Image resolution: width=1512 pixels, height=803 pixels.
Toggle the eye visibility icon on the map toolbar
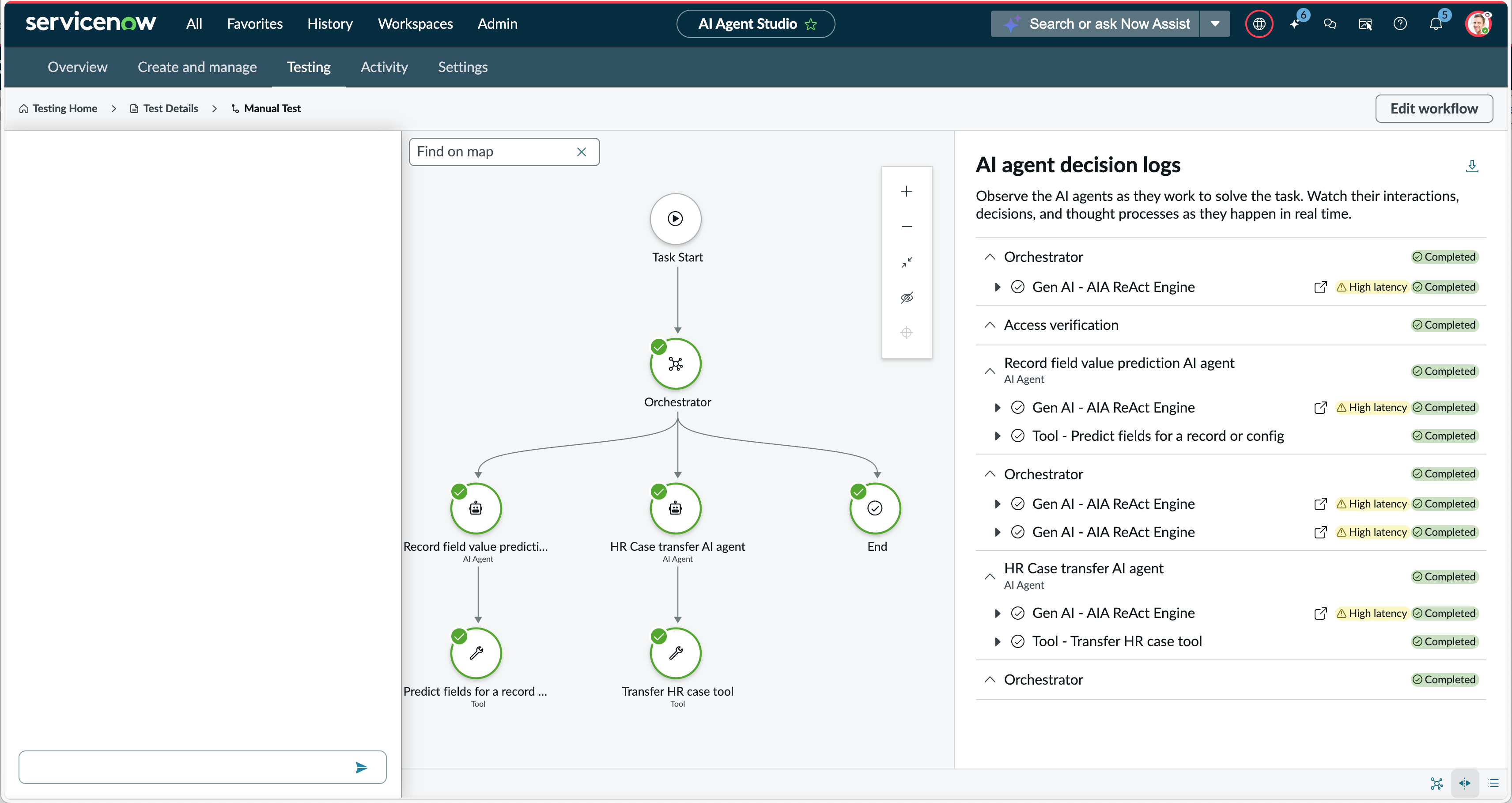coord(906,298)
